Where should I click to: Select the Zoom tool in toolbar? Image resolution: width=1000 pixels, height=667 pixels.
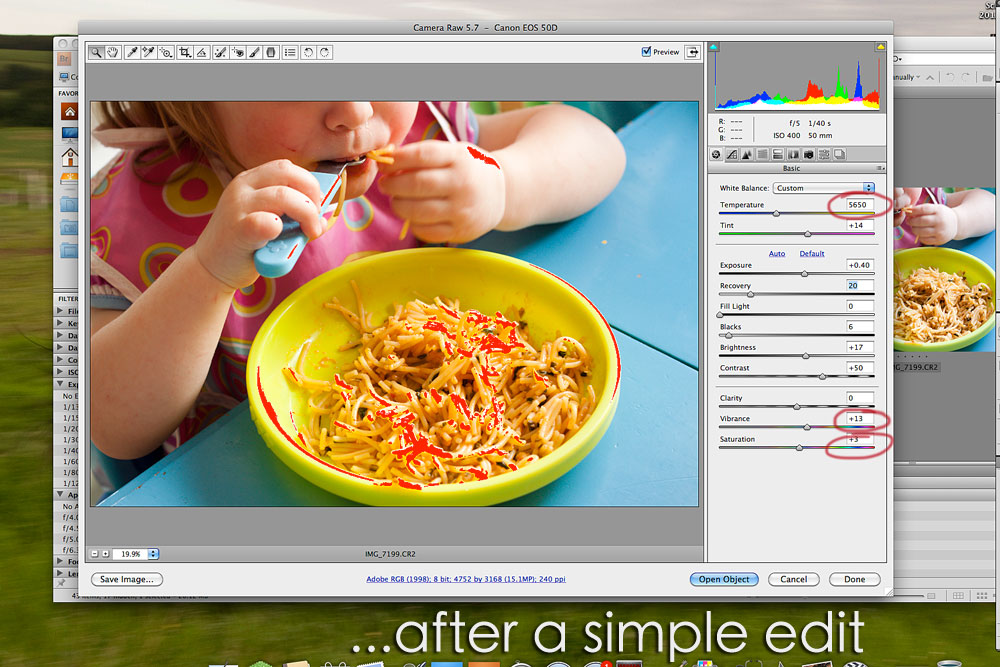[x=97, y=52]
